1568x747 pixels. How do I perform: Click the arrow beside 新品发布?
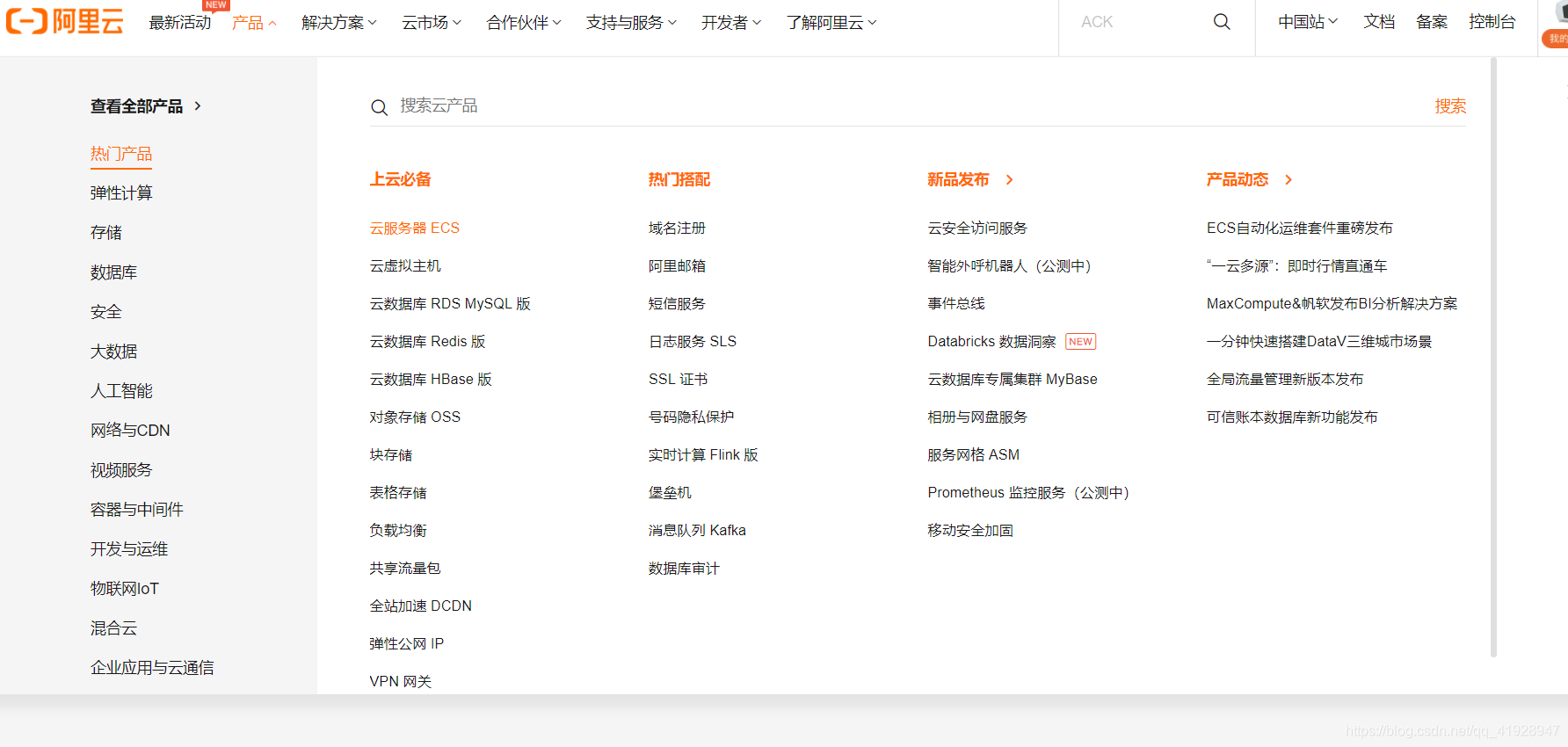click(1009, 179)
